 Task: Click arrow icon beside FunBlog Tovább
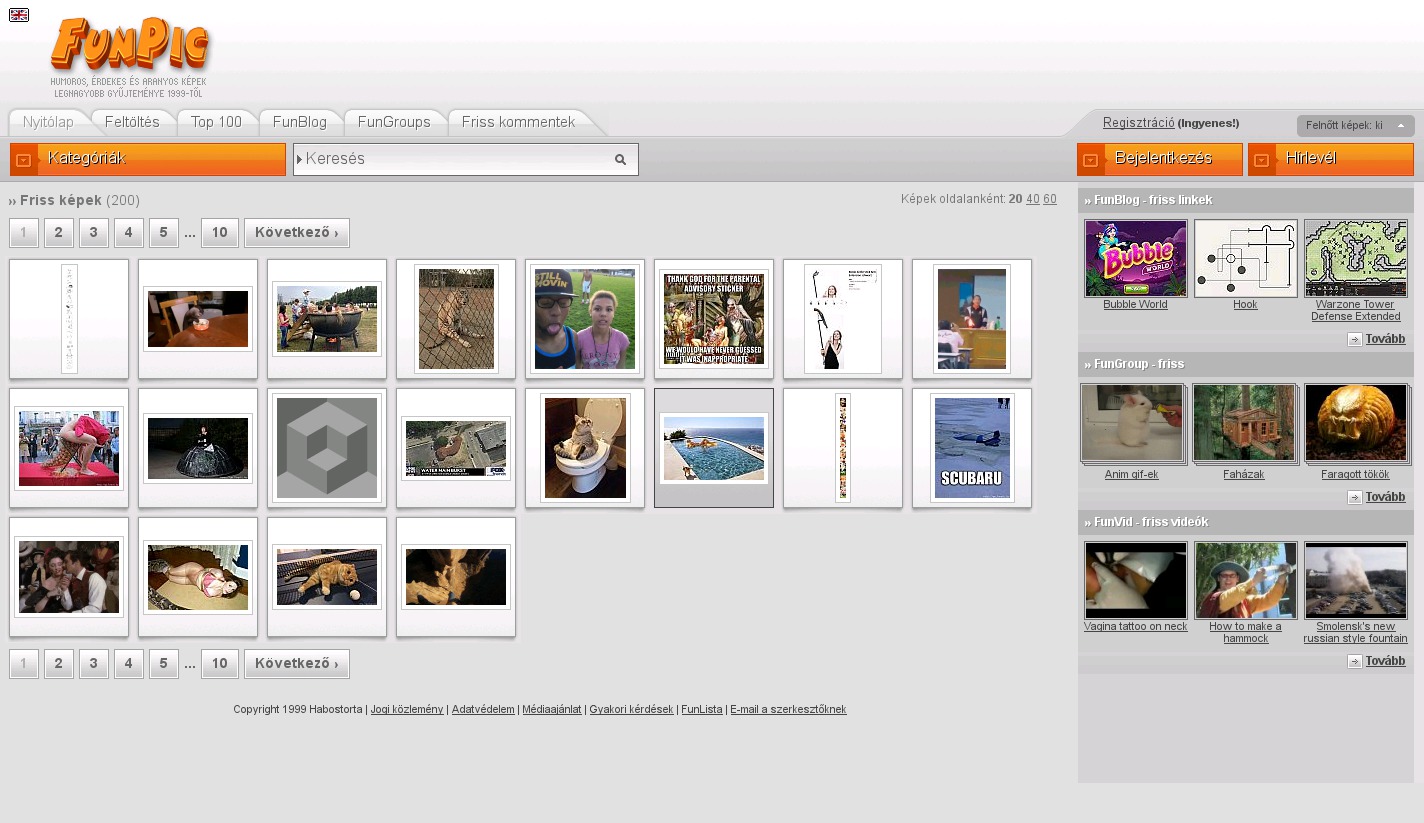(x=1354, y=339)
